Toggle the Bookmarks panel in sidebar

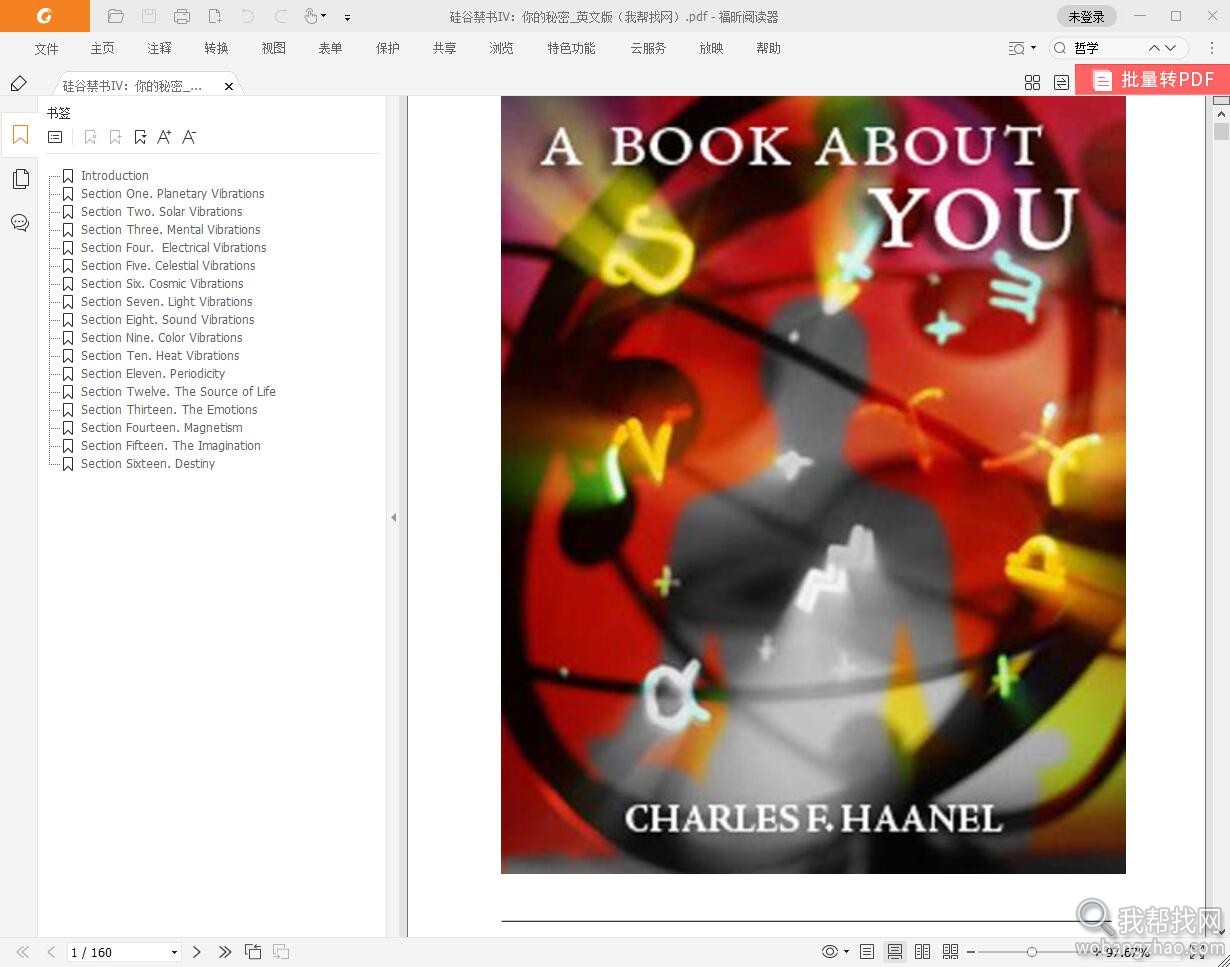click(x=20, y=134)
